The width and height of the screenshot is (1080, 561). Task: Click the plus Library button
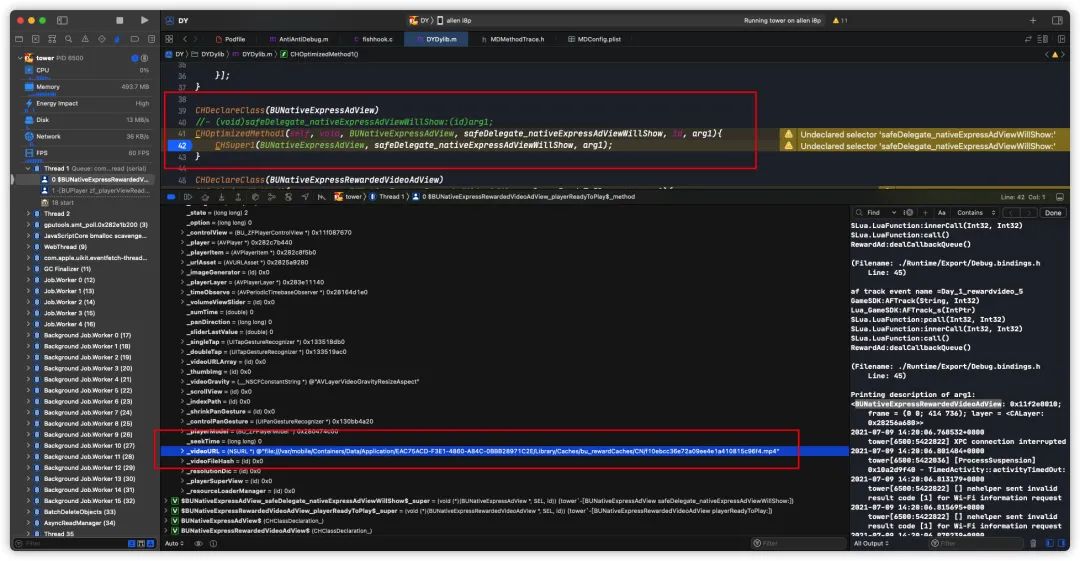[1032, 21]
